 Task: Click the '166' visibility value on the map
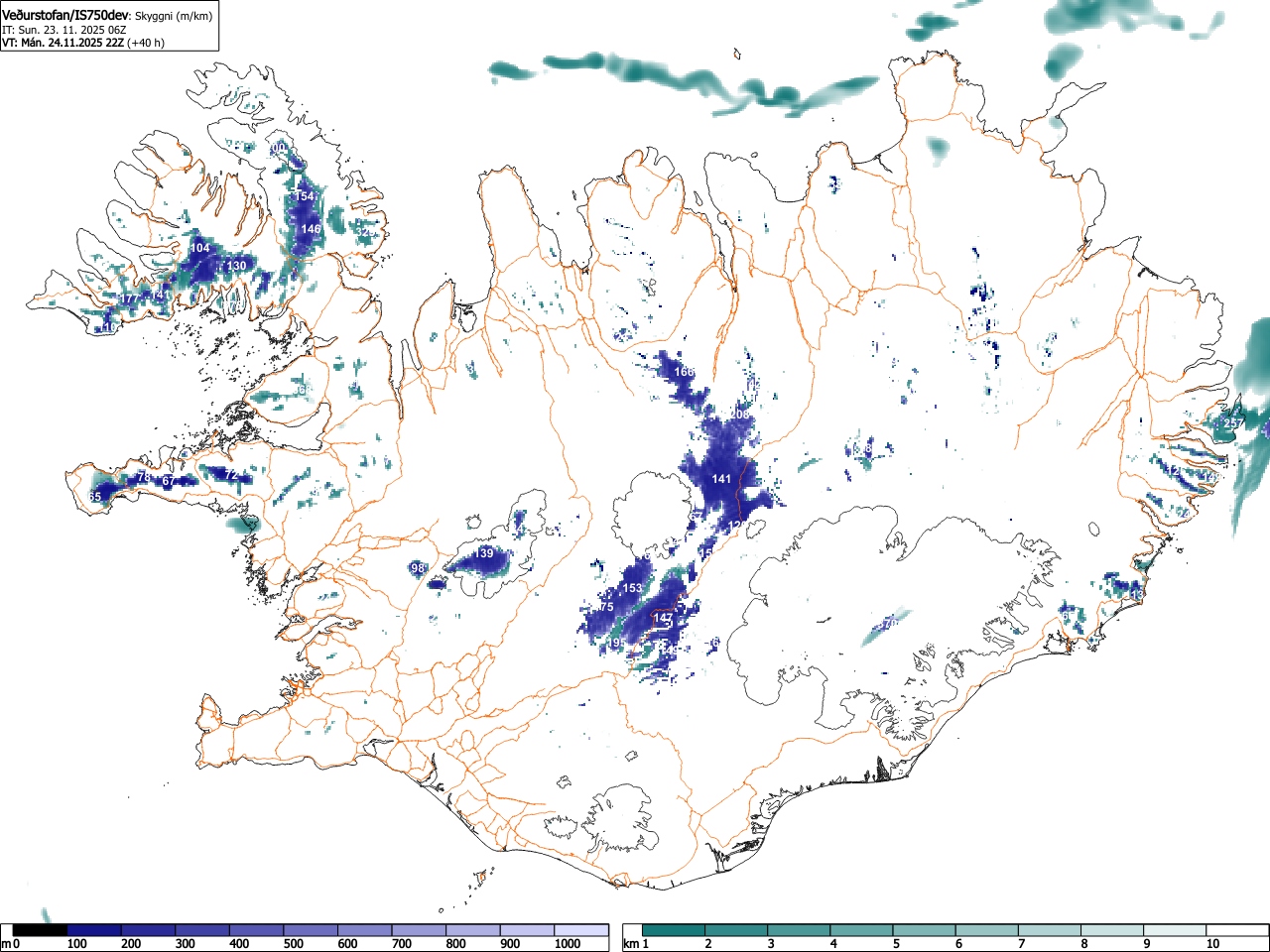click(x=685, y=372)
